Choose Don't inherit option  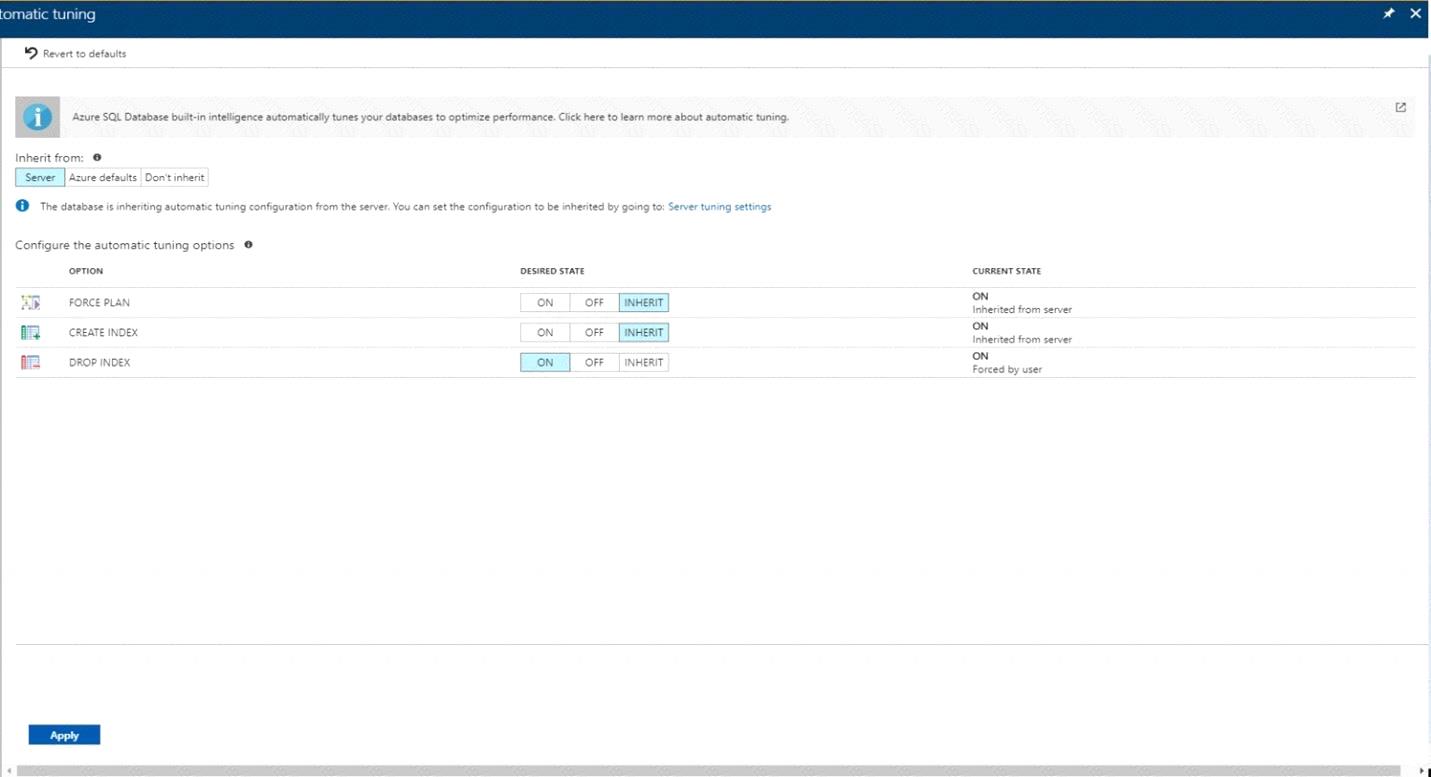coord(175,178)
